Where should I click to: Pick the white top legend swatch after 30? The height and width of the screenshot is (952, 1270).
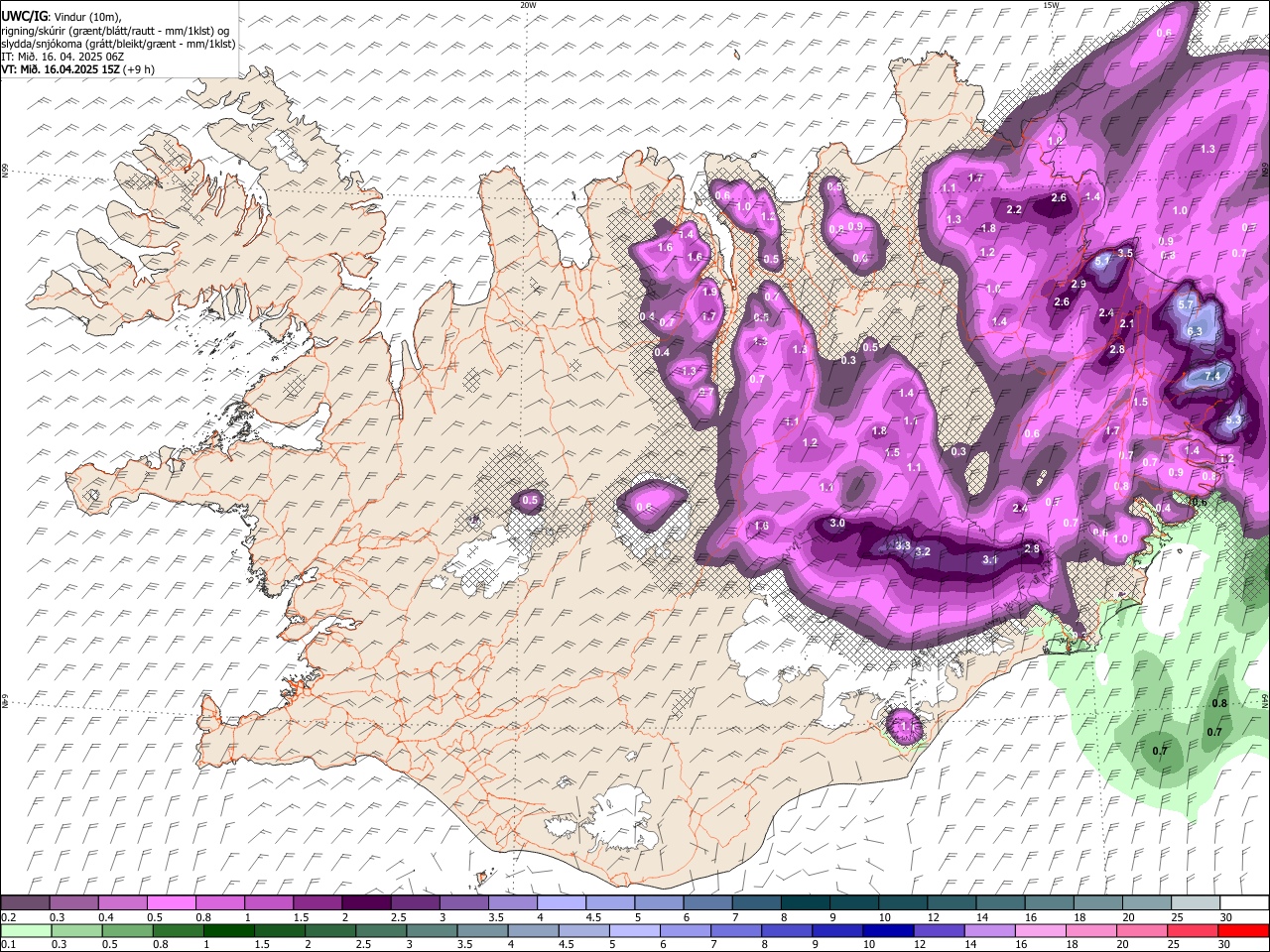(1244, 903)
